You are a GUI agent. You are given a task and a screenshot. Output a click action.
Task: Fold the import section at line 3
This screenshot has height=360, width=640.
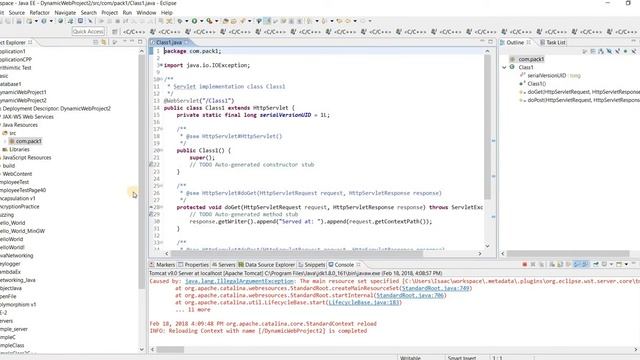161,65
